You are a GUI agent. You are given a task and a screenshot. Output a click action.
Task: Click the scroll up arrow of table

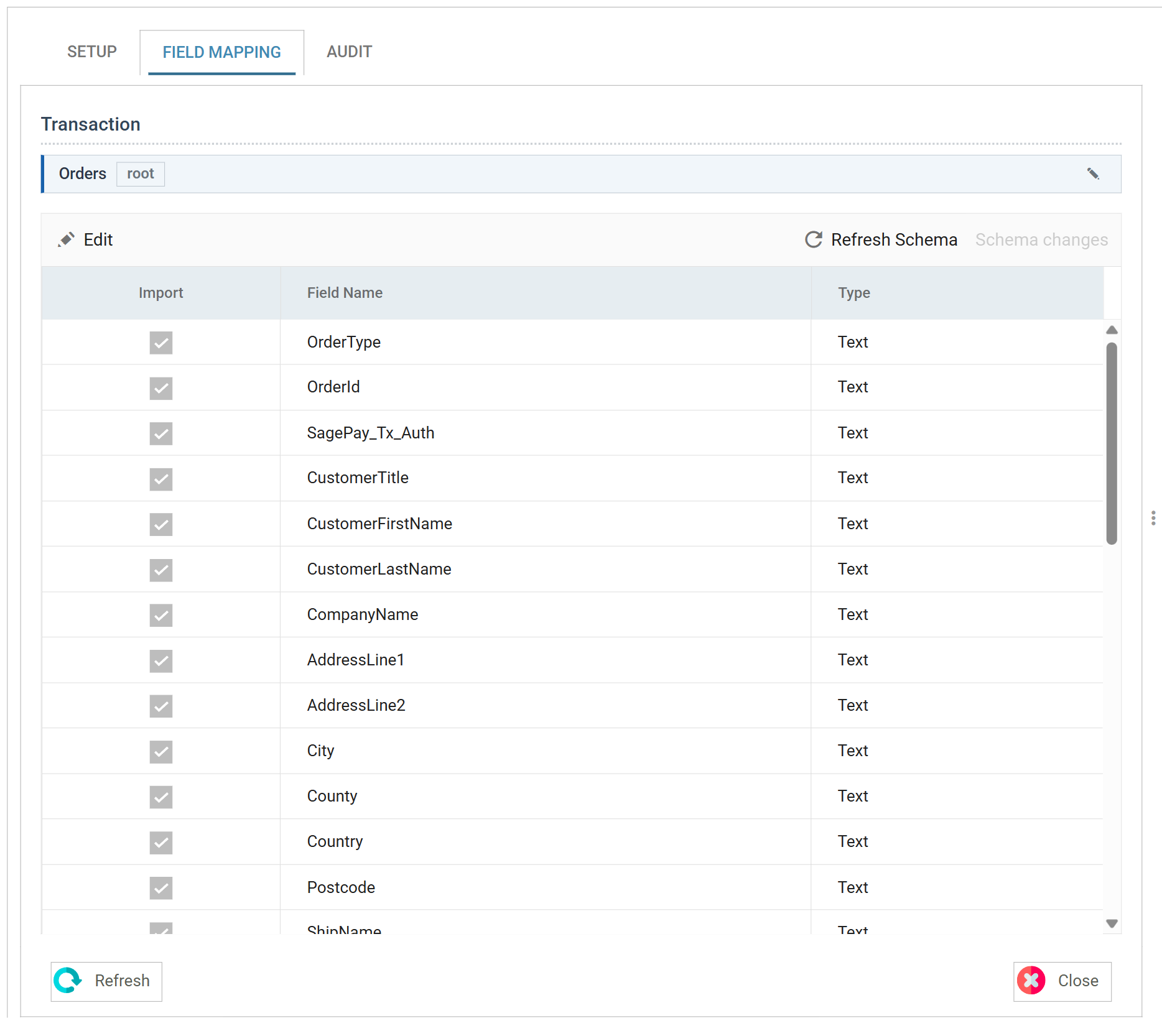[1112, 330]
